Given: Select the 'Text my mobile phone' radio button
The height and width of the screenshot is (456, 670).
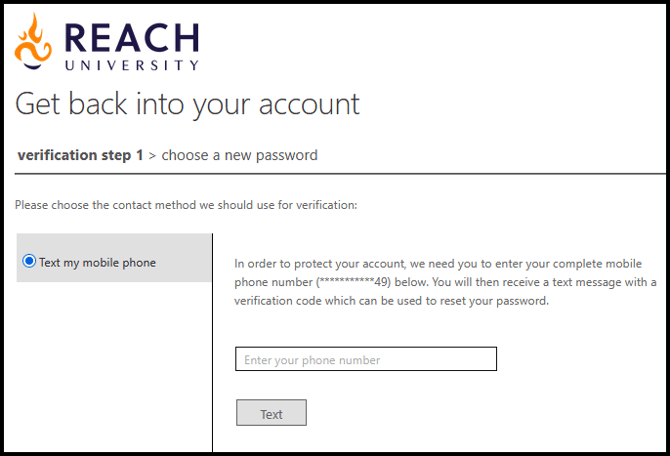Looking at the screenshot, I should pyautogui.click(x=29, y=262).
